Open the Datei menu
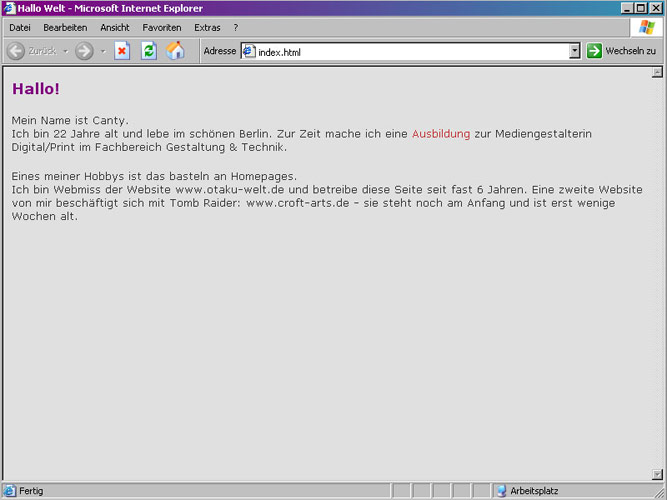667x500 pixels. [x=20, y=28]
